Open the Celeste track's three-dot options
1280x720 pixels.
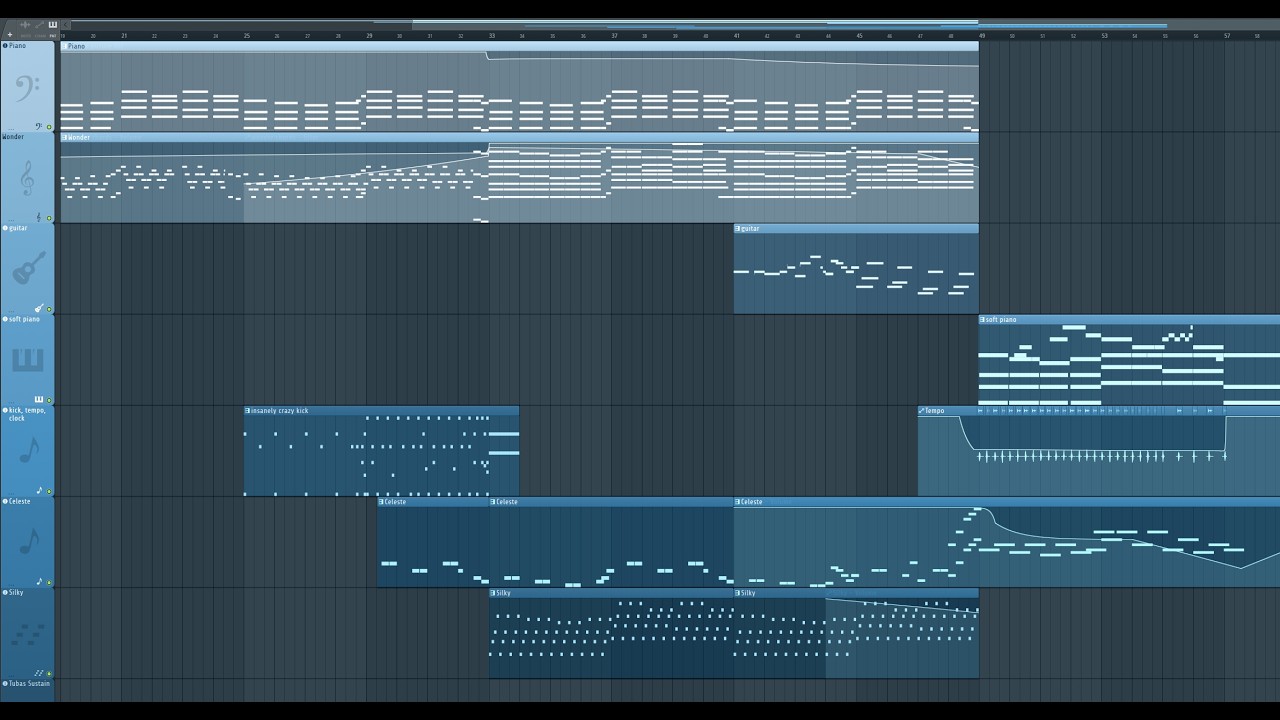(11, 584)
